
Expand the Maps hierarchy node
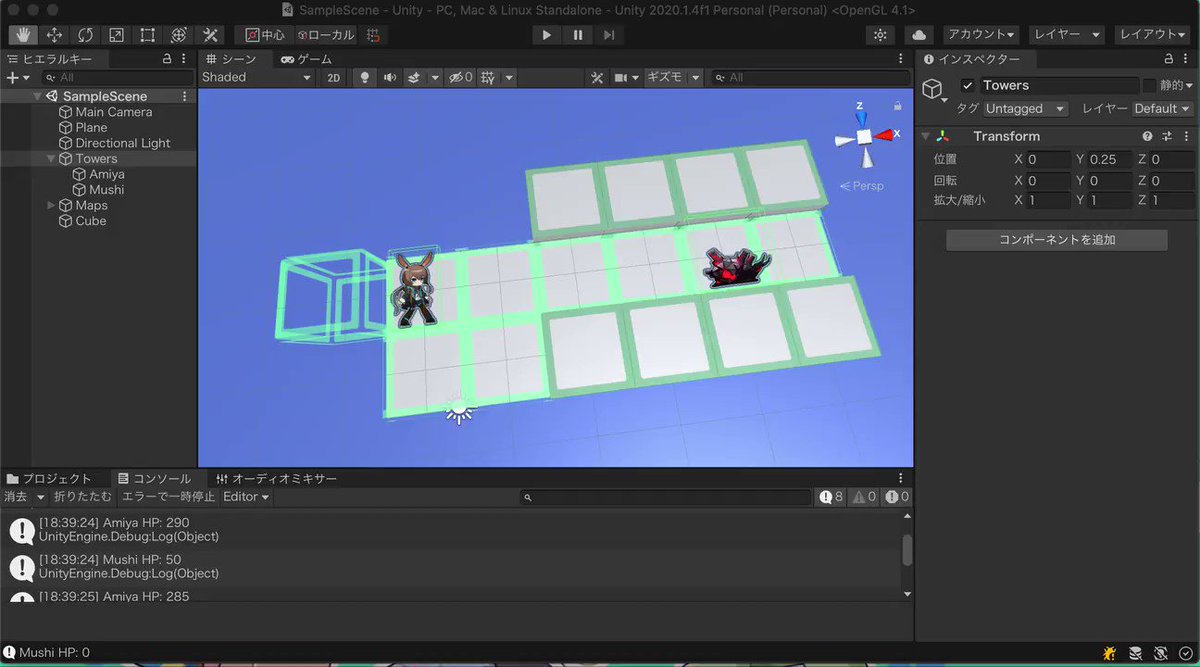[x=51, y=205]
